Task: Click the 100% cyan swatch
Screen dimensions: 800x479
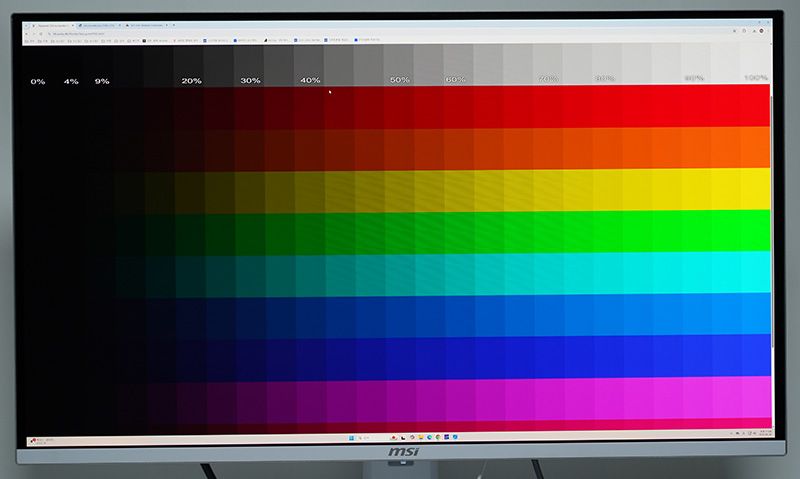Action: 755,271
